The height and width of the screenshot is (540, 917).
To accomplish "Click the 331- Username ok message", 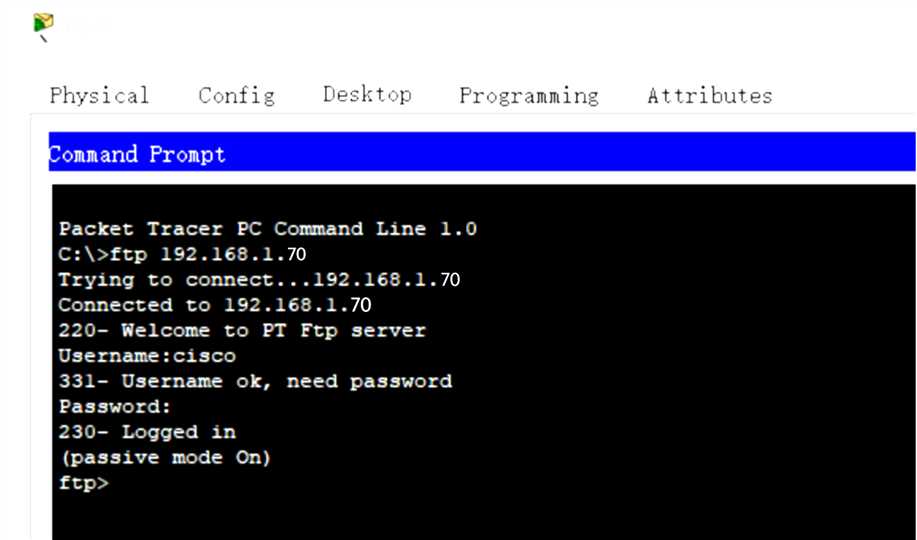I will pyautogui.click(x=255, y=381).
